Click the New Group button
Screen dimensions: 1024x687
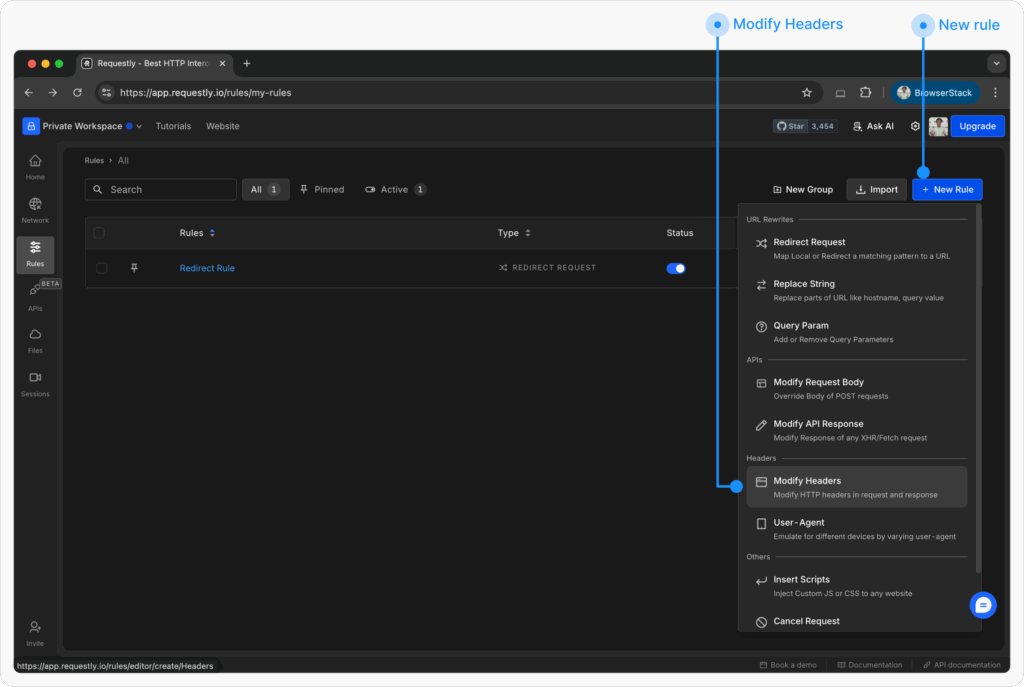[x=803, y=189]
